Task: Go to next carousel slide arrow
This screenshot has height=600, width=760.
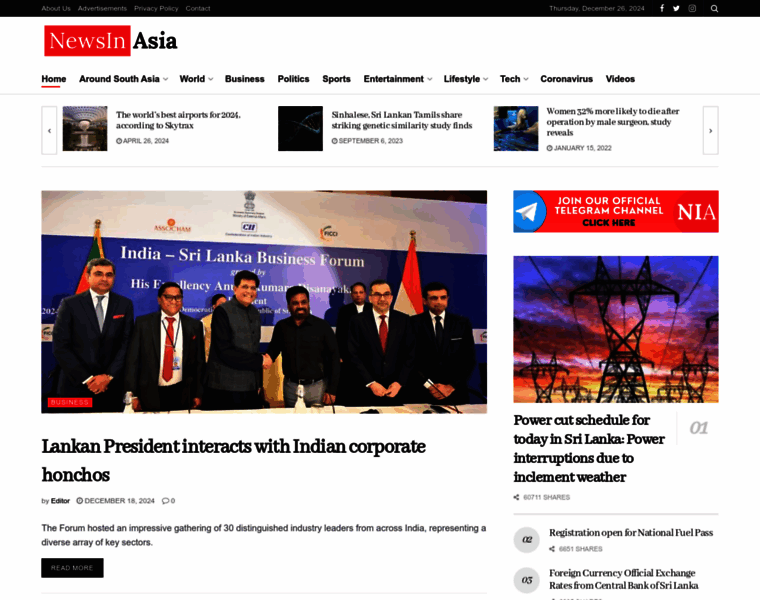Action: click(711, 130)
